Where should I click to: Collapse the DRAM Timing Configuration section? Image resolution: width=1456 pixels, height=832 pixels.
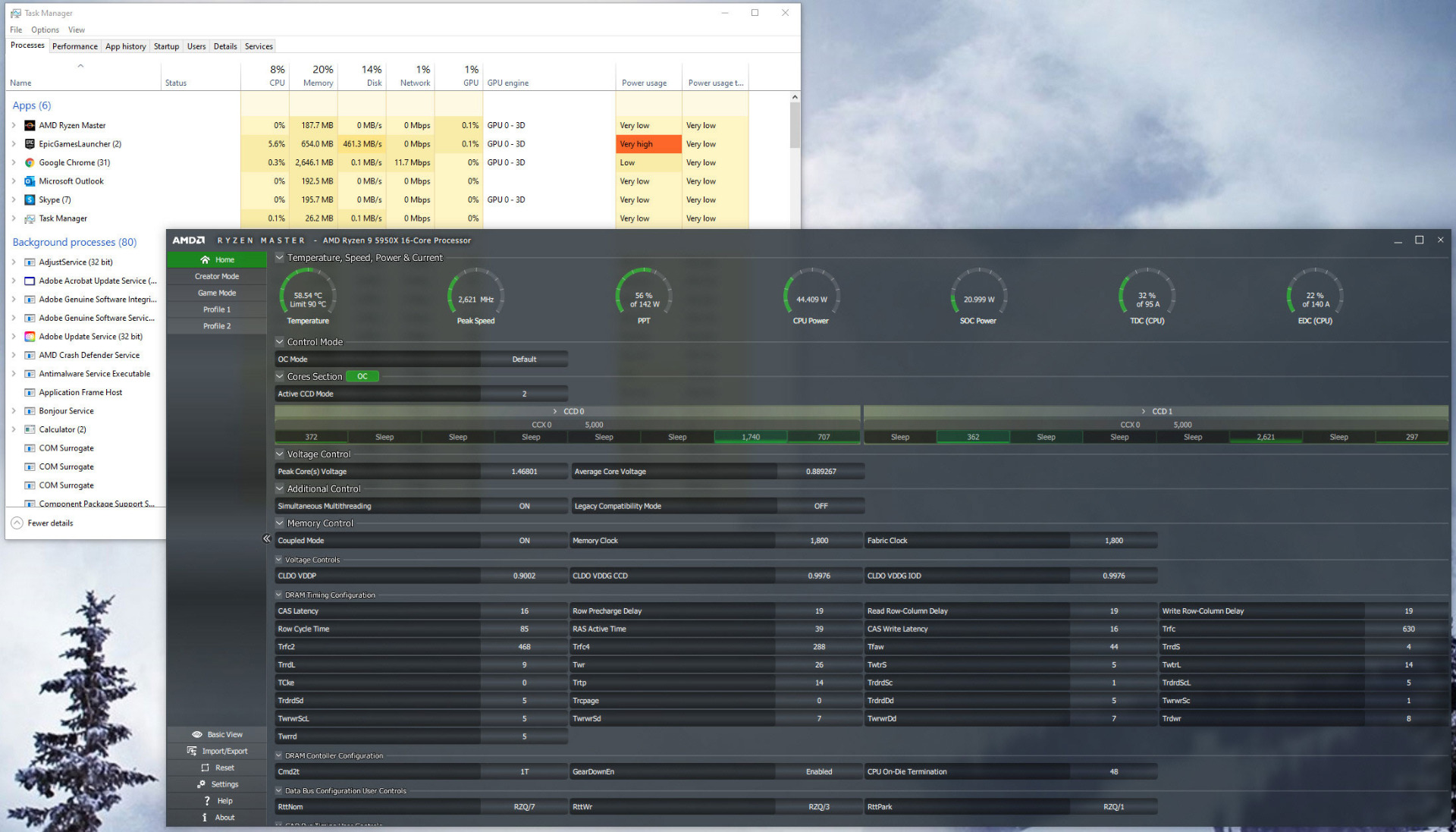(x=278, y=595)
